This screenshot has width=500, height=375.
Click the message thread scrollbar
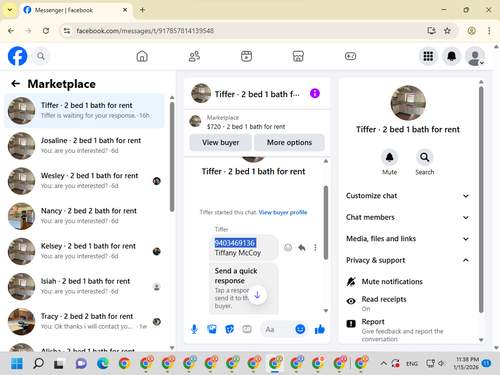tap(326, 223)
